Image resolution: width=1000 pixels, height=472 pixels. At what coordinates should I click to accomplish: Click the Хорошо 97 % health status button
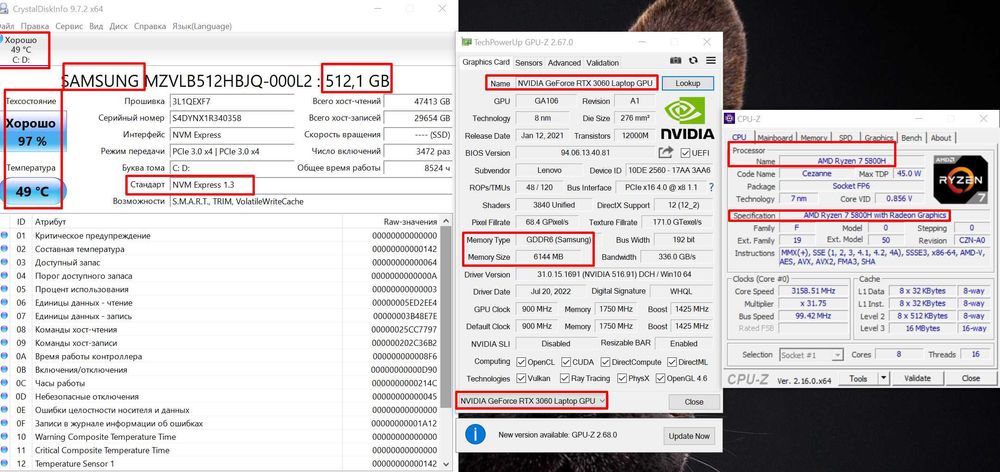point(31,131)
